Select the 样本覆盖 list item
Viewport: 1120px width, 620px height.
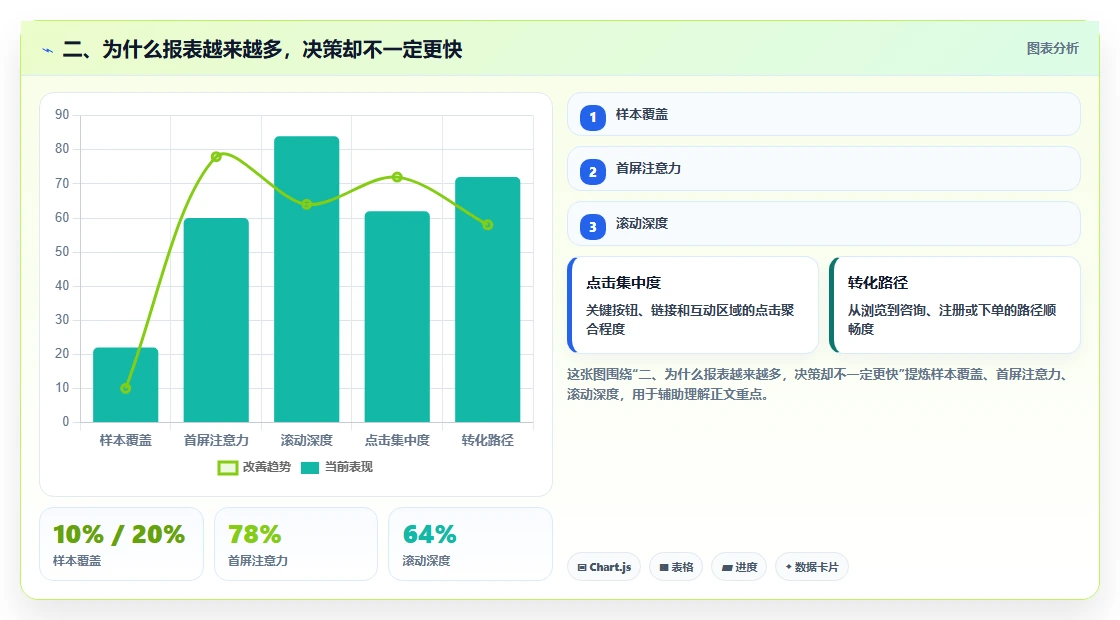(824, 114)
